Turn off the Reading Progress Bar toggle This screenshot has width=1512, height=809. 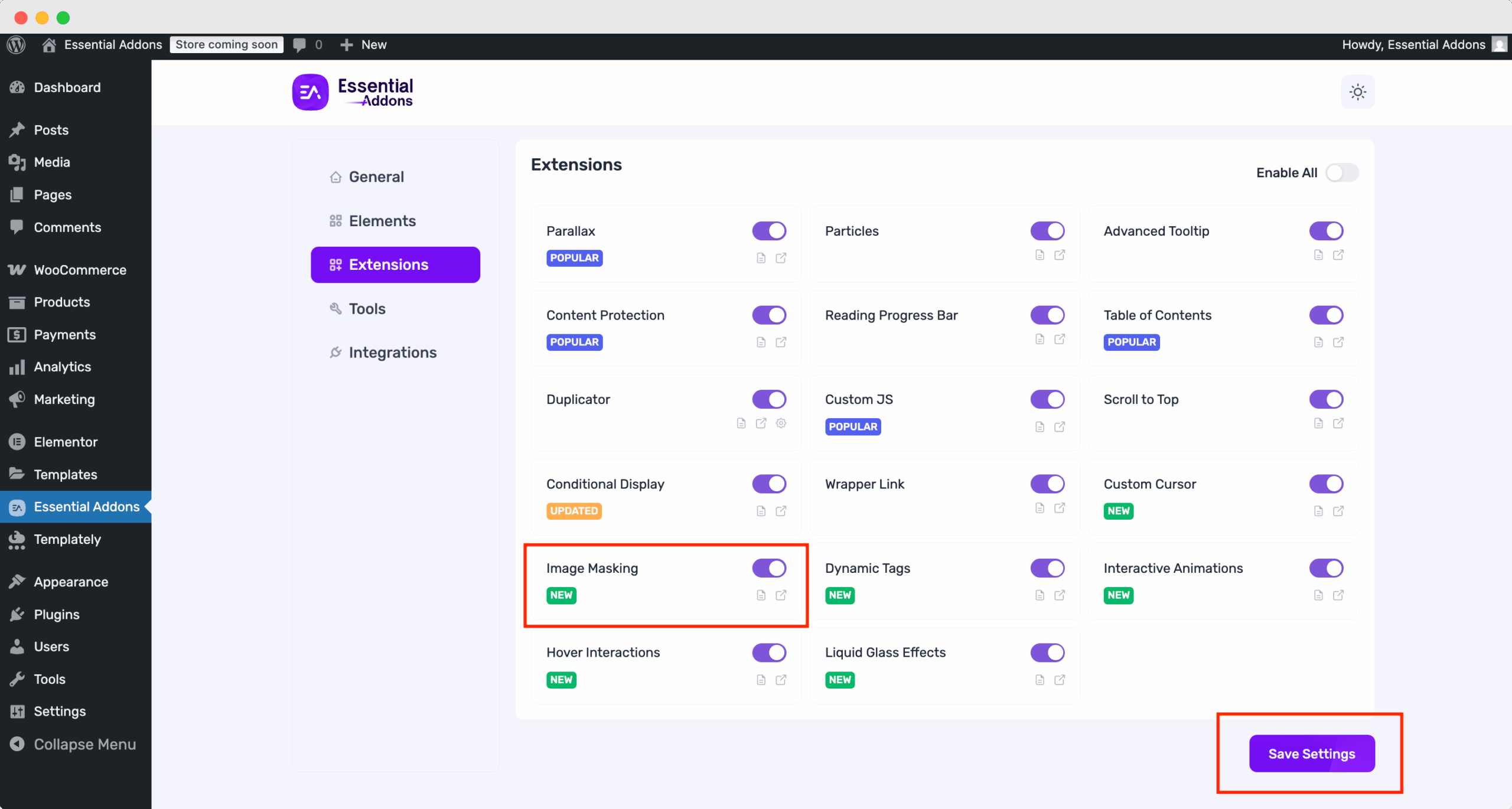pos(1047,315)
